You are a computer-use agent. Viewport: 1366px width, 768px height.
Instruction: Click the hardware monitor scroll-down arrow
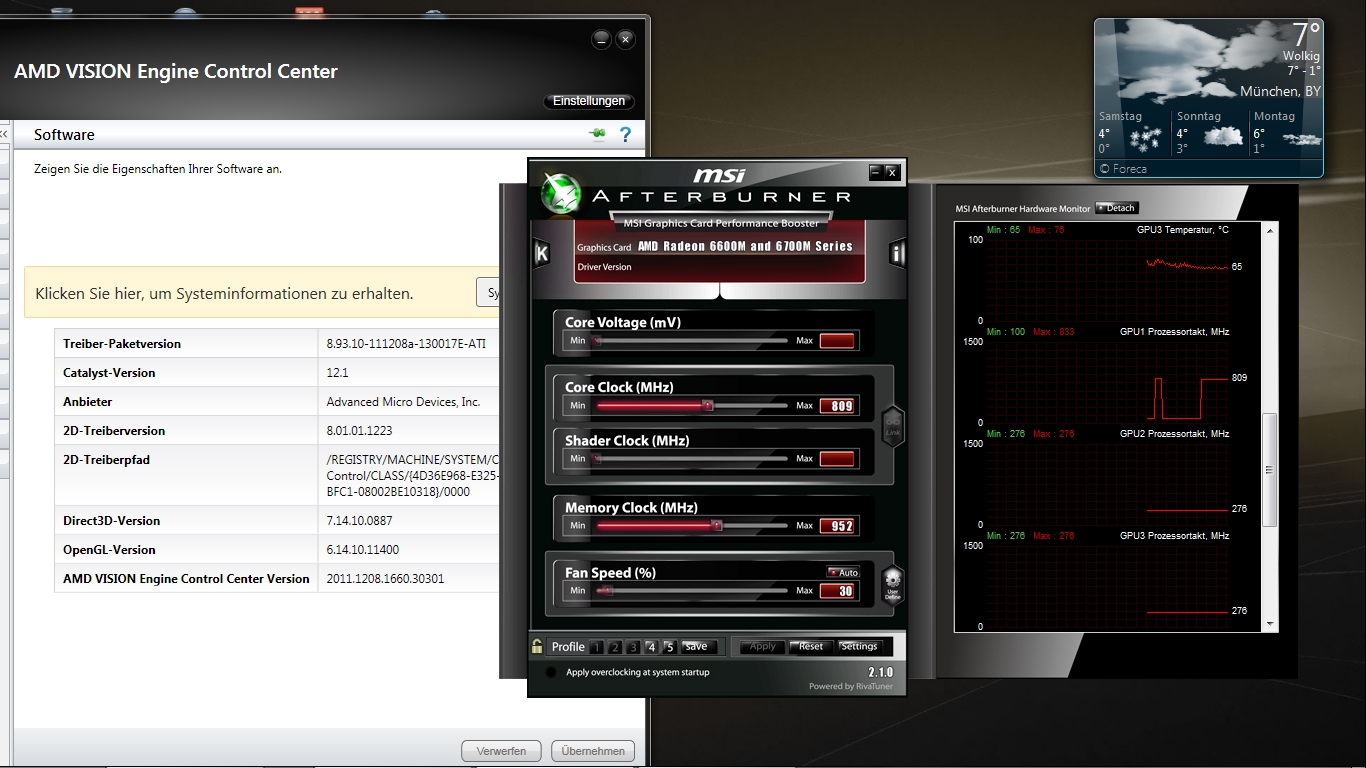click(1270, 624)
